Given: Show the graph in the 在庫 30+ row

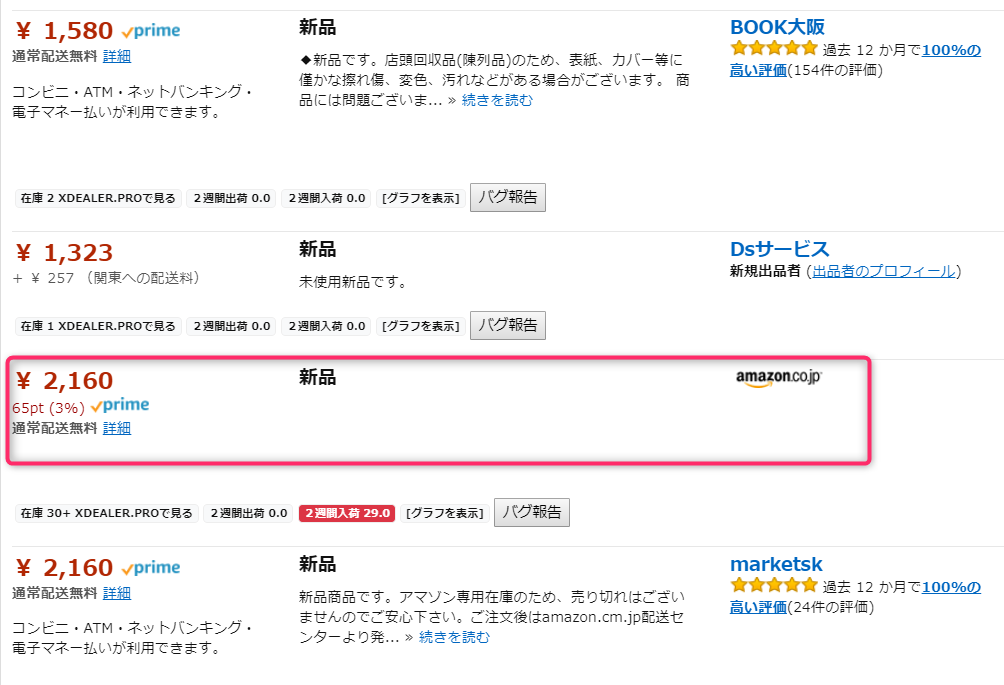Looking at the screenshot, I should click(x=445, y=513).
